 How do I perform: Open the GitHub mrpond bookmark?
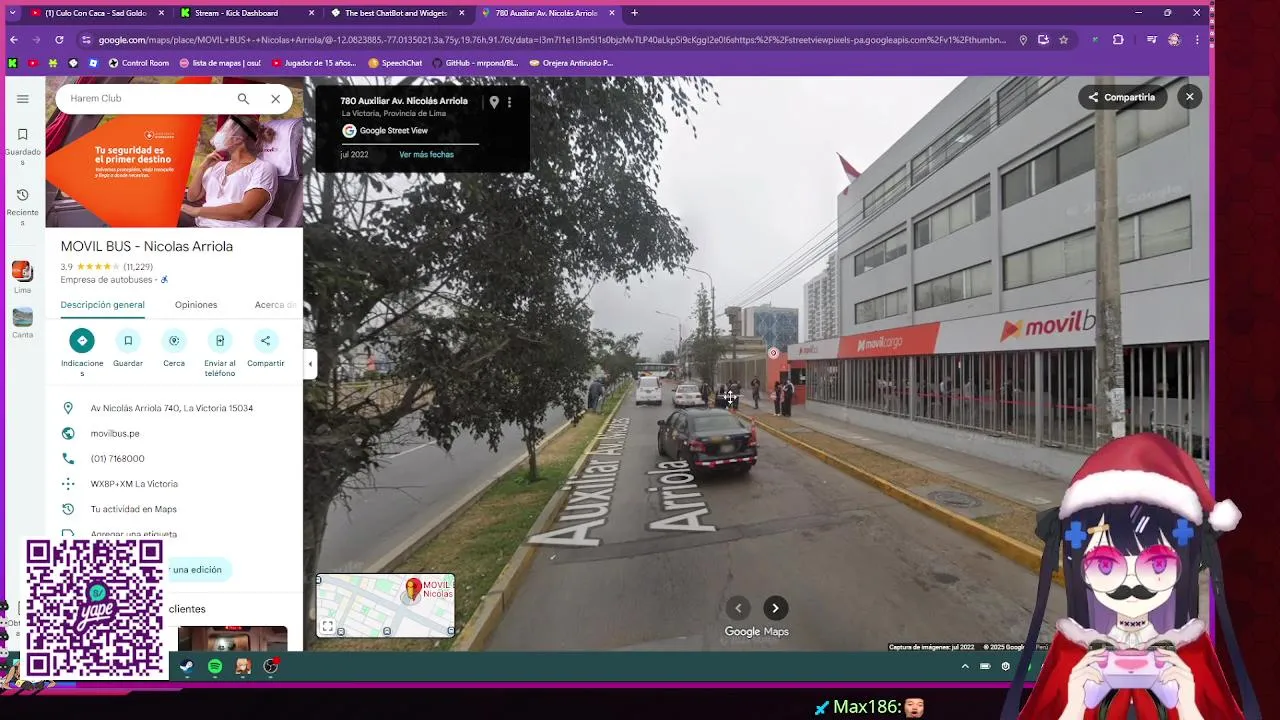pyautogui.click(x=475, y=63)
